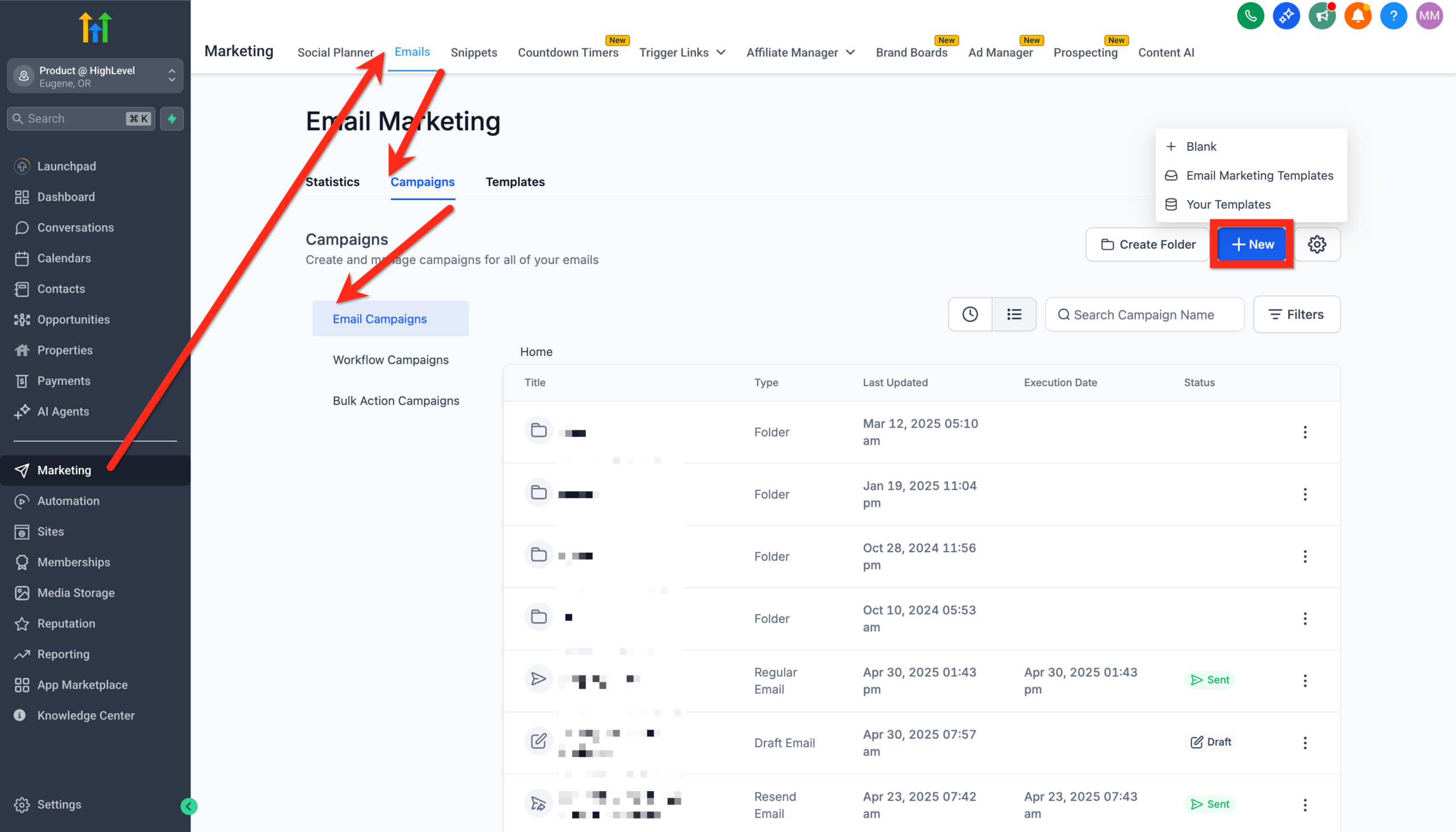Viewport: 1456px width, 832px height.
Task: Click the Create Folder button
Action: pos(1147,244)
